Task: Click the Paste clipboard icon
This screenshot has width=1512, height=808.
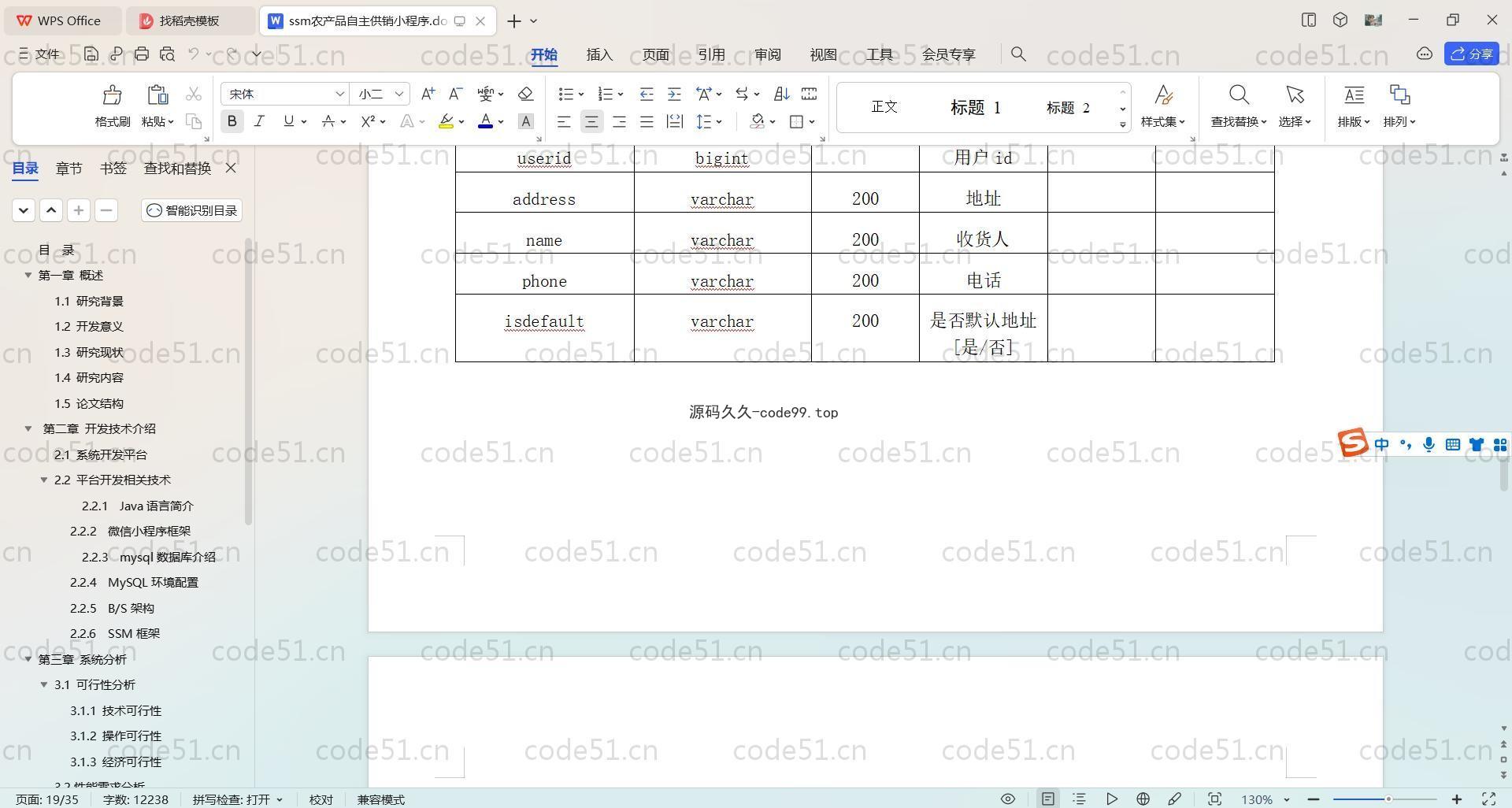Action: (x=157, y=95)
